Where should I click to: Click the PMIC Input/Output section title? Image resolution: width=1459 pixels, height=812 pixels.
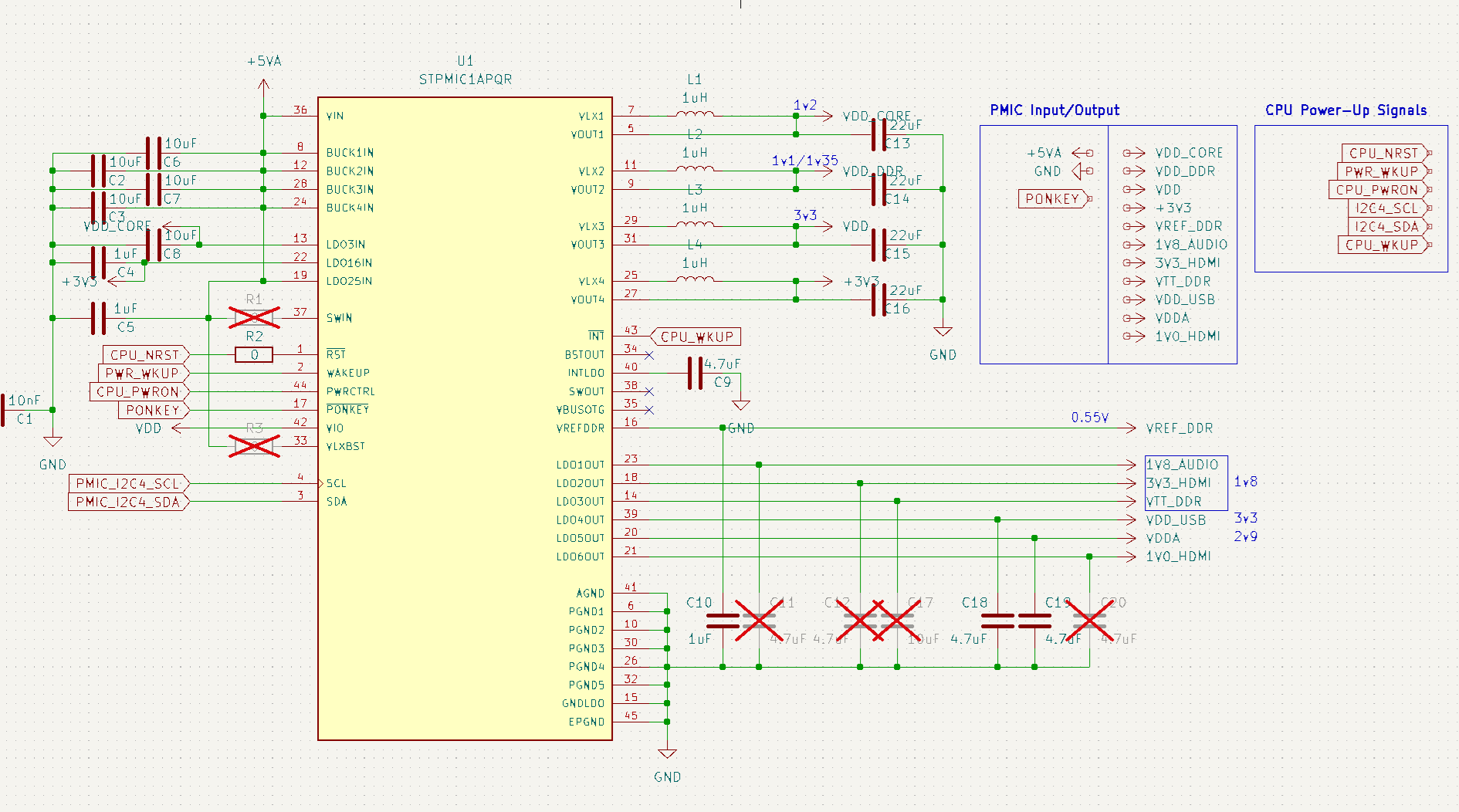[1056, 110]
